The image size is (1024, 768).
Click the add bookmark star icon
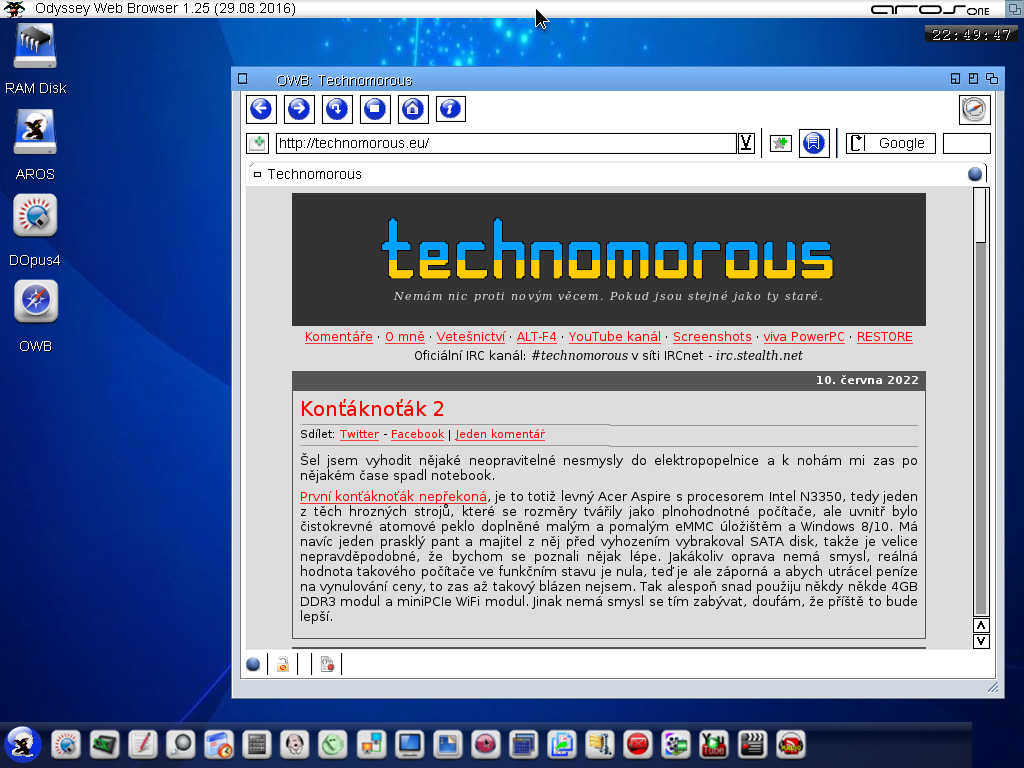pos(780,143)
